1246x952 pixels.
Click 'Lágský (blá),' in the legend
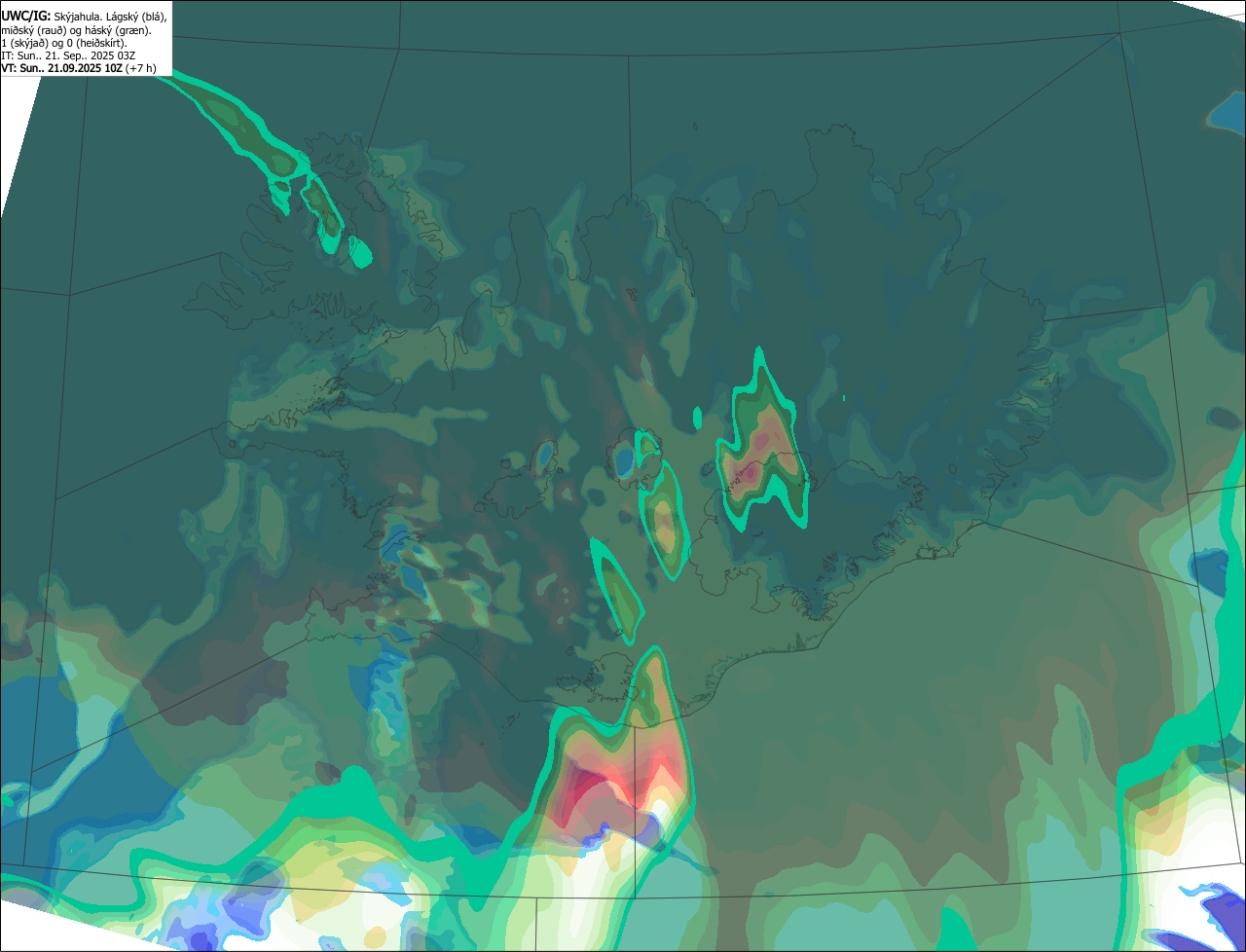(x=136, y=18)
